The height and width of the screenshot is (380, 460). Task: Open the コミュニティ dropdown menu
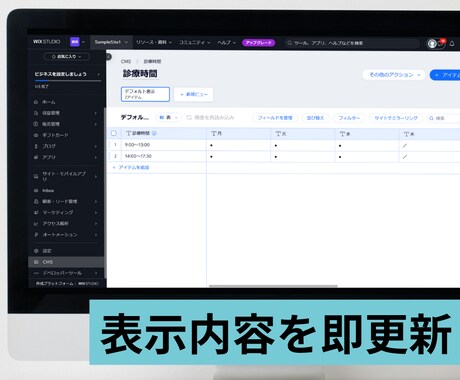[x=195, y=43]
